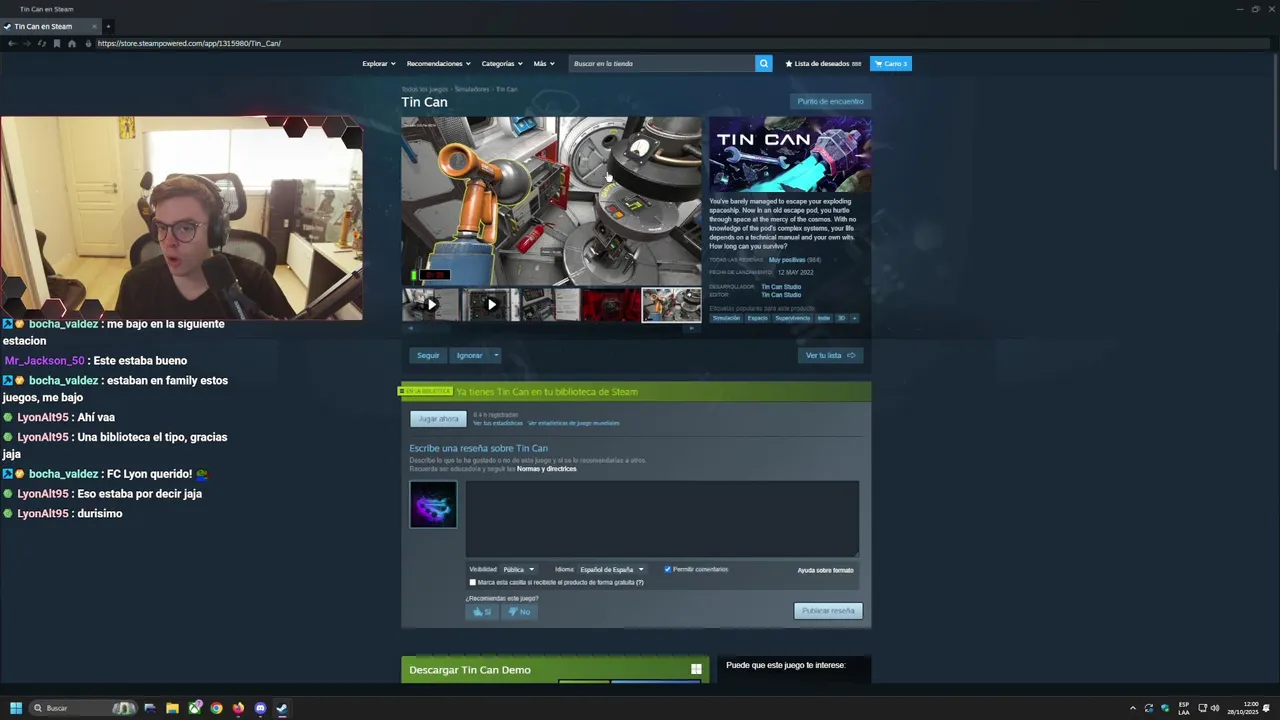
Task: Click Steam icon in taskbar
Action: click(x=282, y=708)
